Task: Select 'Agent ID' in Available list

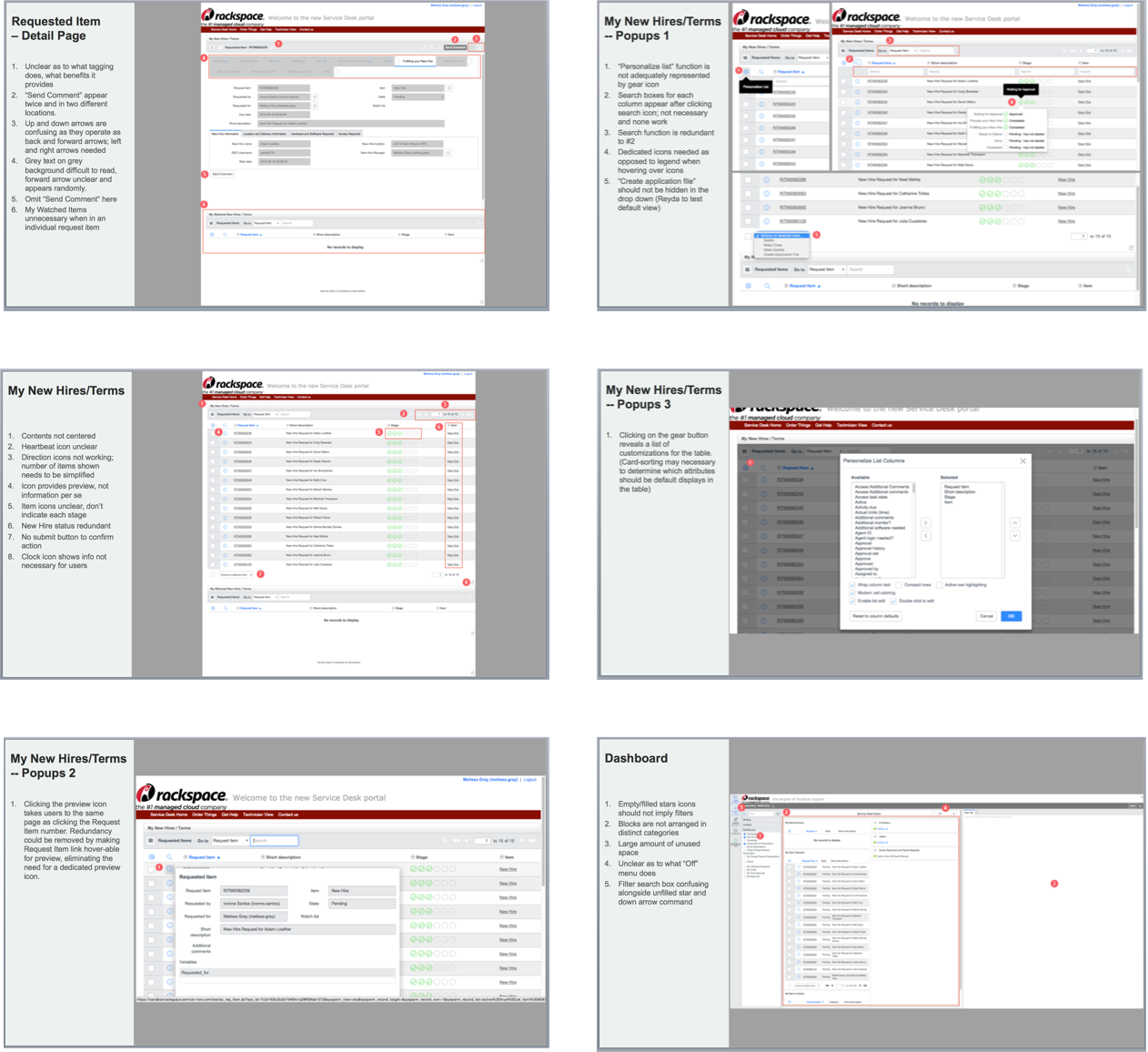Action: click(863, 533)
